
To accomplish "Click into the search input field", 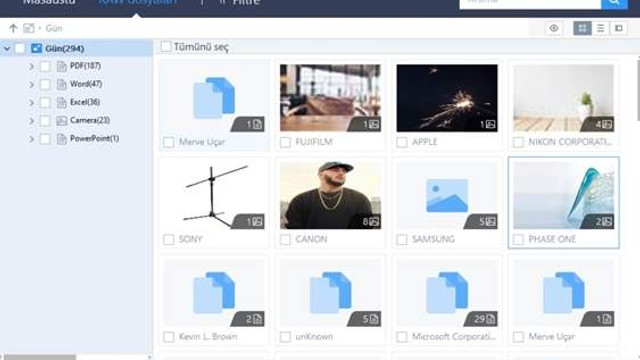I will click(x=530, y=2).
